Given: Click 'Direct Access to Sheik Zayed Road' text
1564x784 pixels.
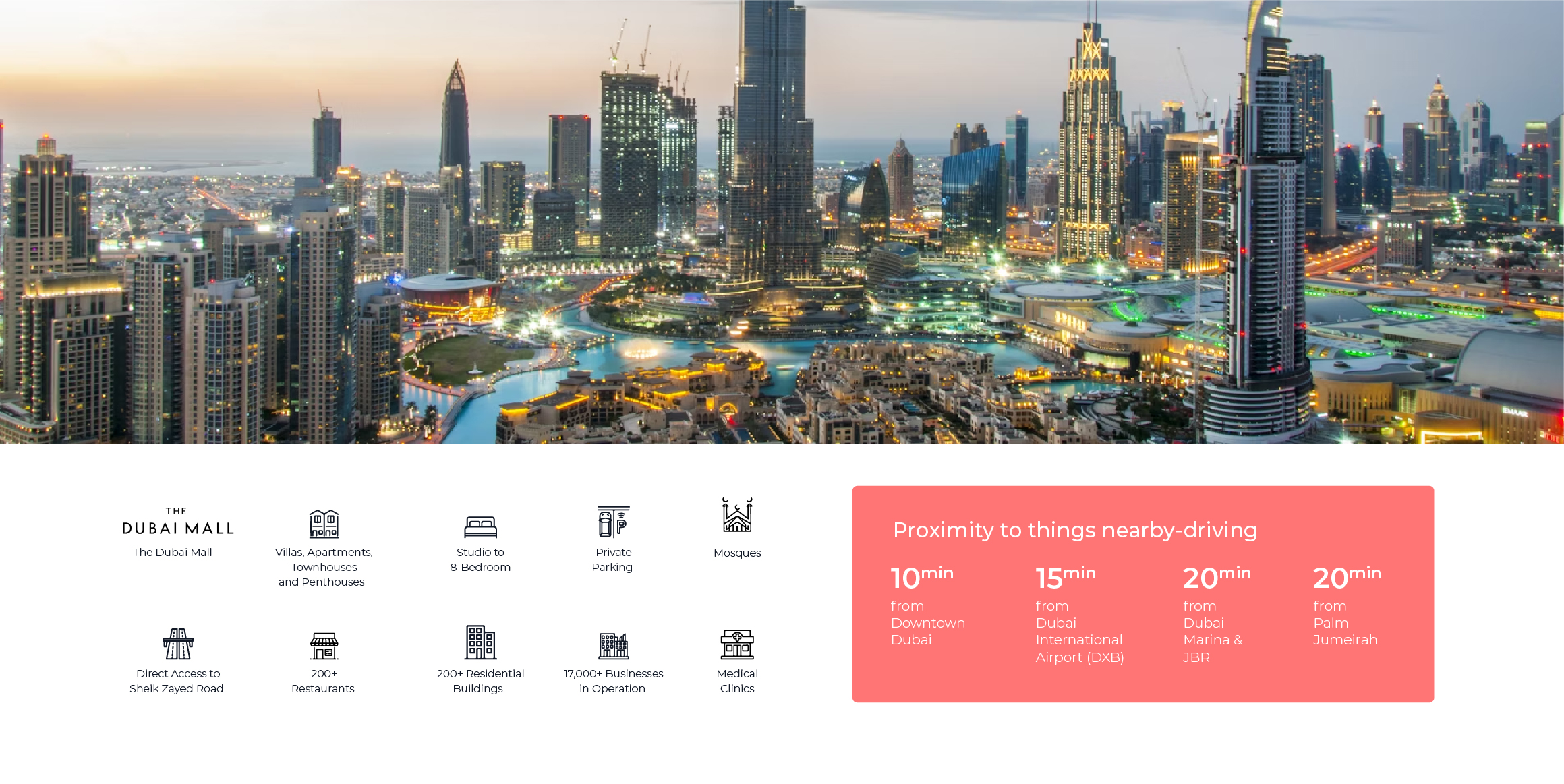Looking at the screenshot, I should [x=177, y=682].
